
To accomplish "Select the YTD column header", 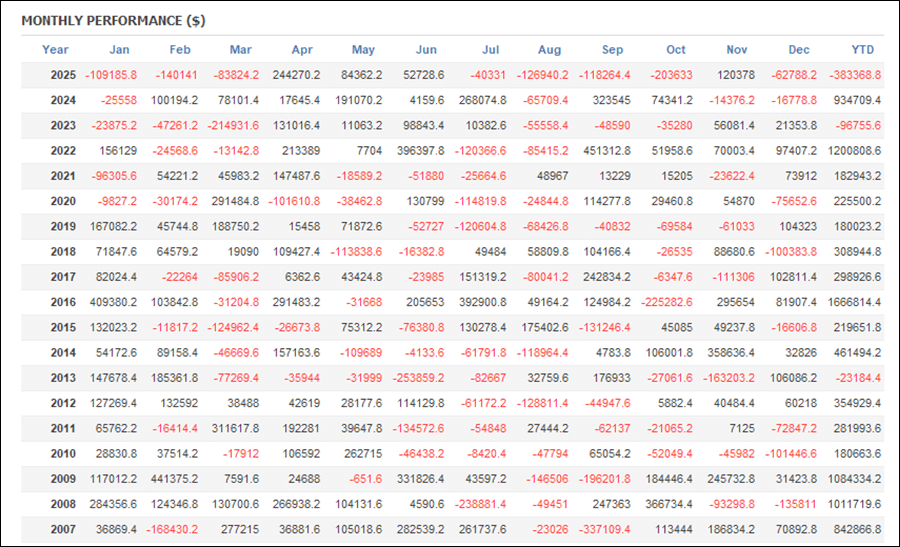I will [x=864, y=50].
